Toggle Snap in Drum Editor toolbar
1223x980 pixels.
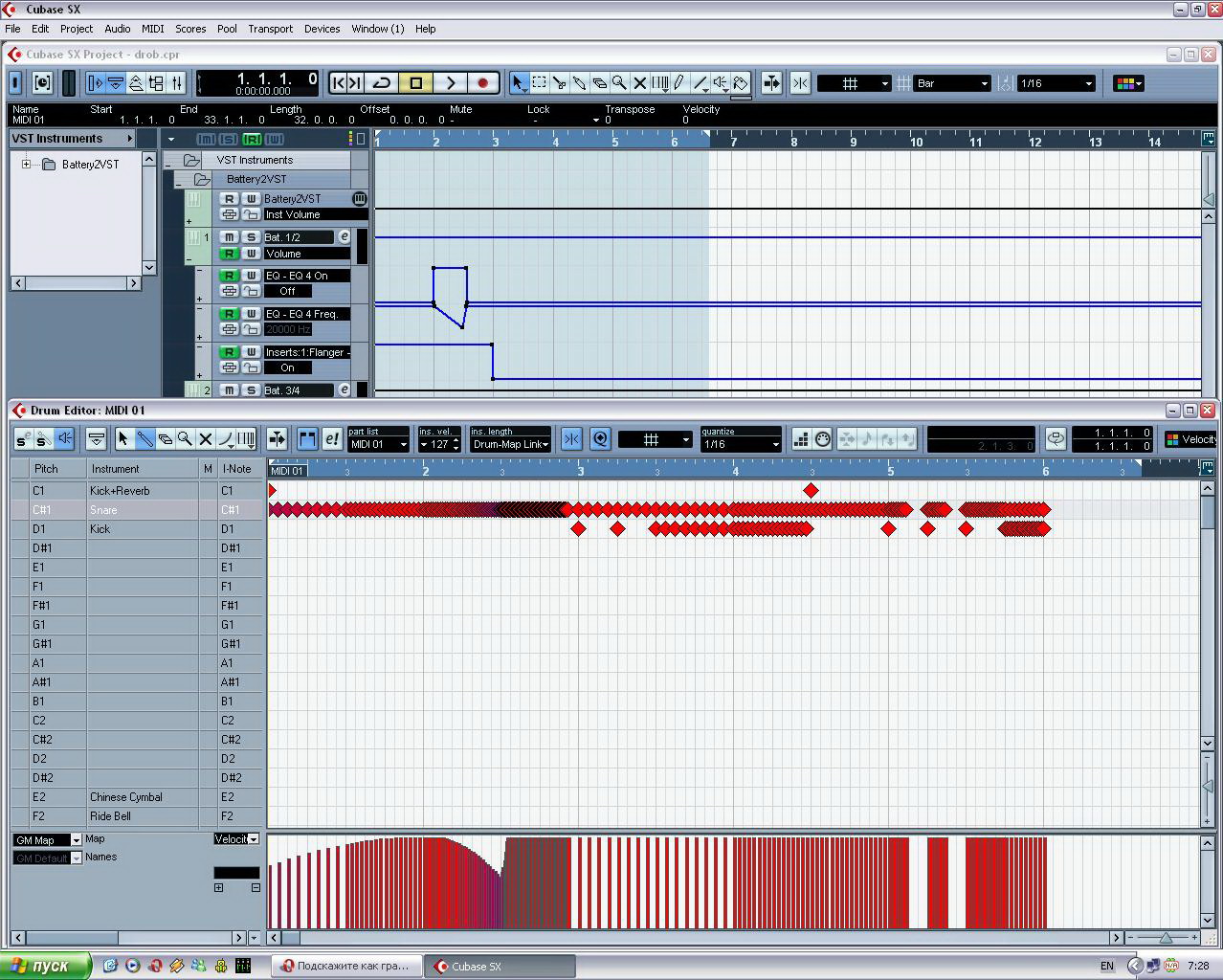(571, 439)
